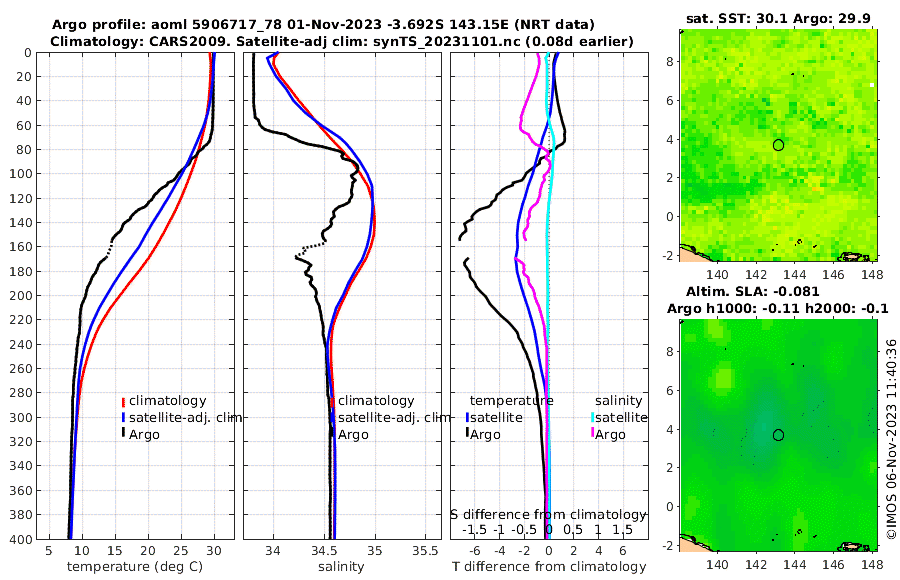Click the red climatology legend swatch in temperature plot
The height and width of the screenshot is (580, 900).
(123, 402)
